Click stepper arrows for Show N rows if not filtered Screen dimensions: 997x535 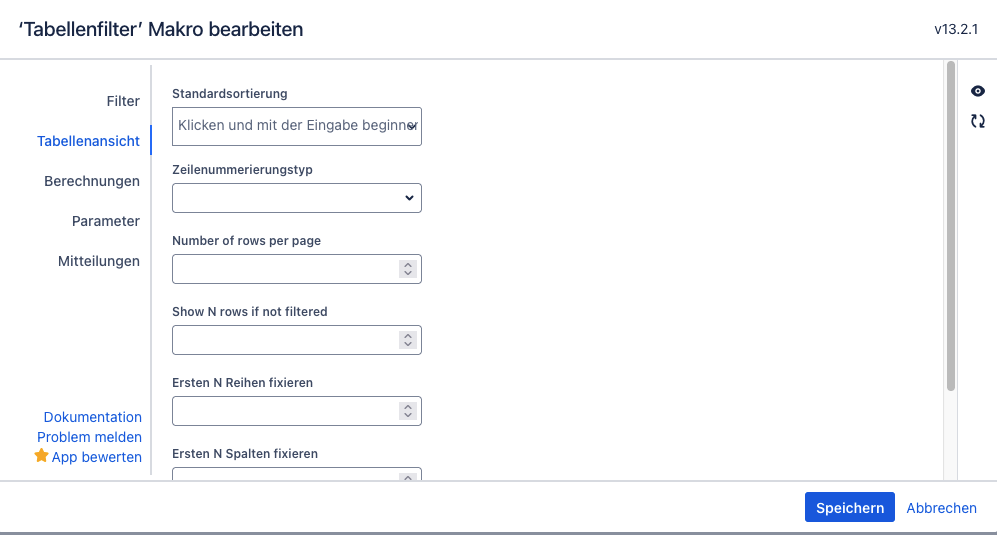[407, 340]
